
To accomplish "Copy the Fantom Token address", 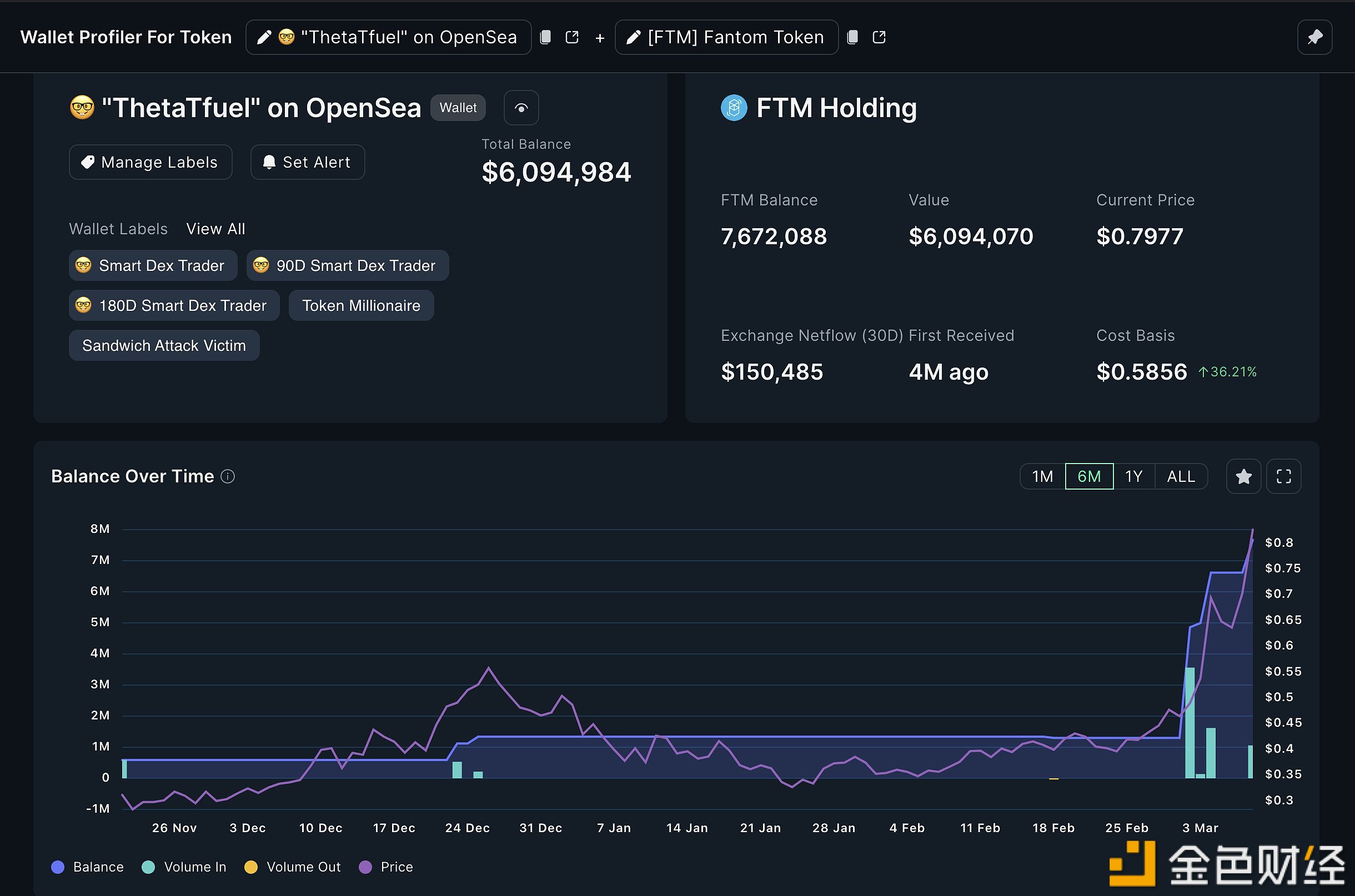I will point(852,37).
